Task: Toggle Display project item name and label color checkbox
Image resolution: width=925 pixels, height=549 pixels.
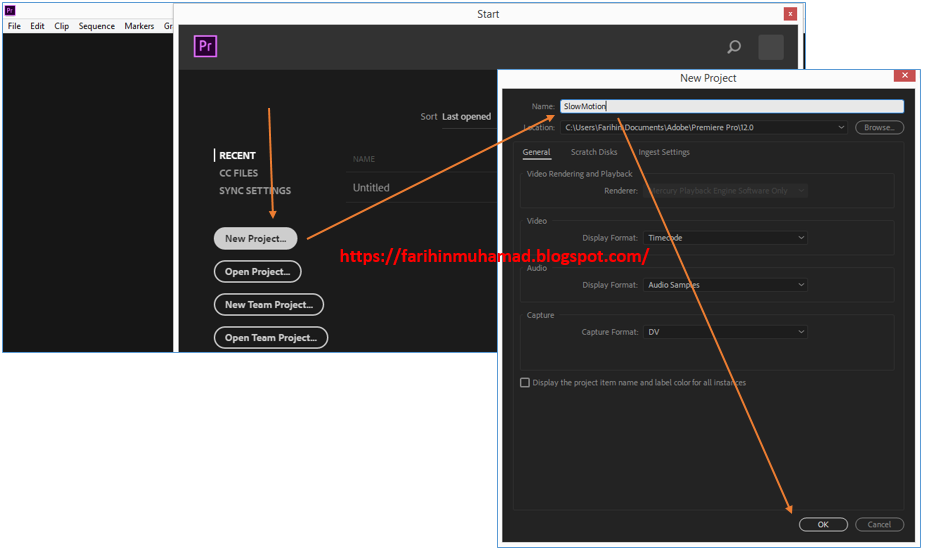Action: click(x=524, y=383)
